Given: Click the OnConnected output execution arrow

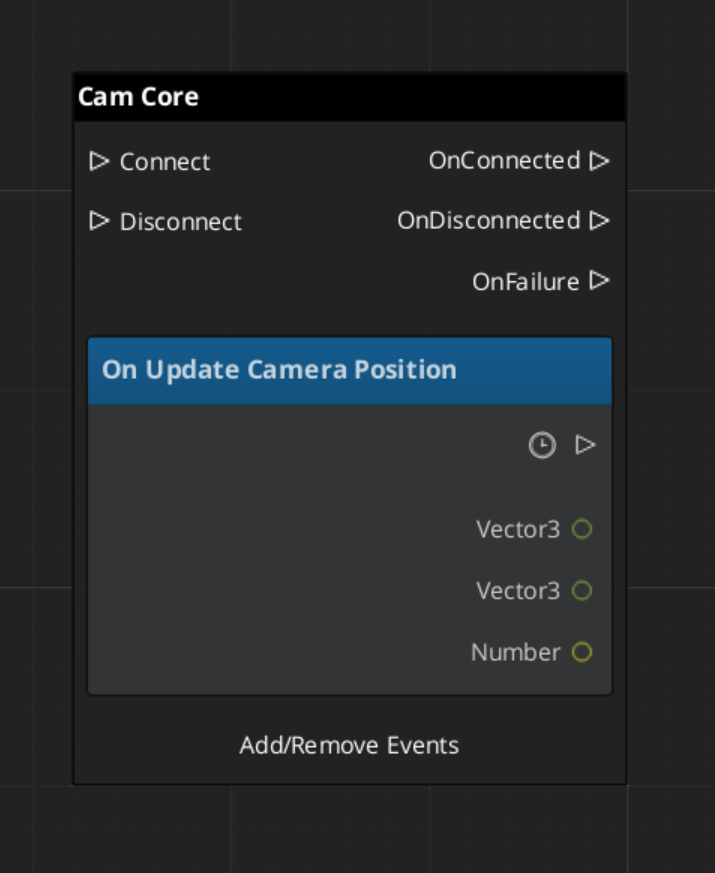Looking at the screenshot, I should tap(599, 161).
